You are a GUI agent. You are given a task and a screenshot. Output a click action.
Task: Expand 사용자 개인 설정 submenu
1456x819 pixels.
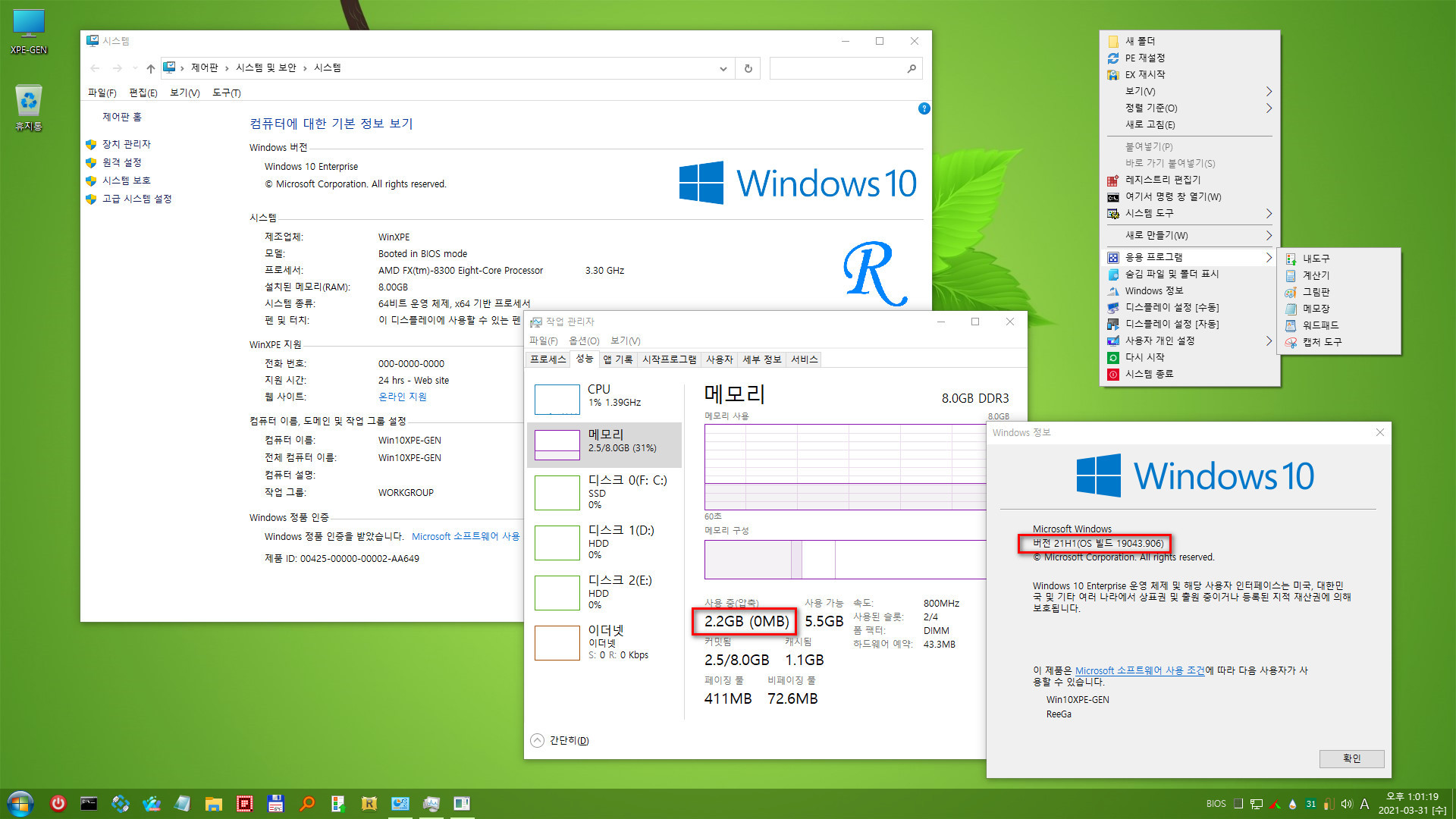point(1189,340)
